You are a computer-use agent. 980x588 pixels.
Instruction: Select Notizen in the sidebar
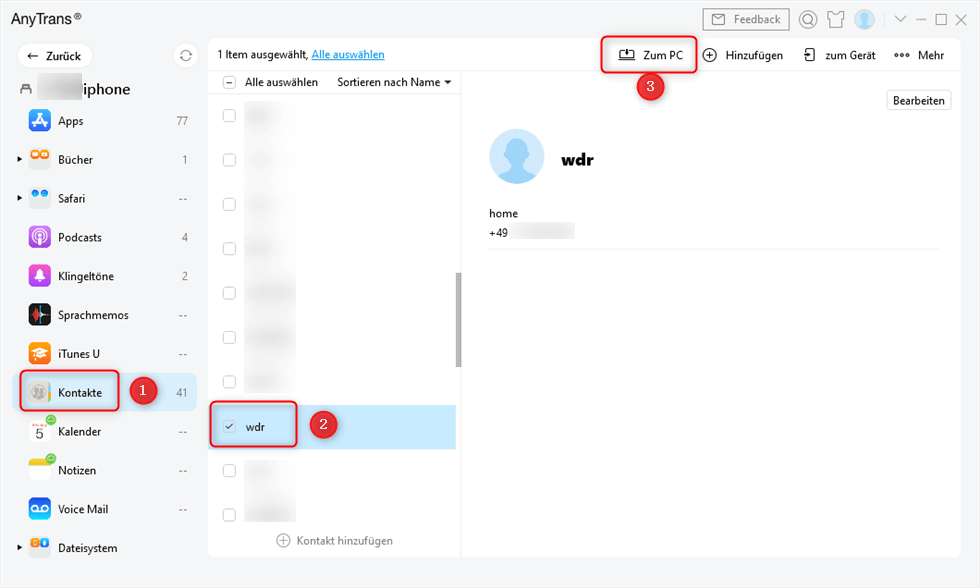(x=104, y=471)
